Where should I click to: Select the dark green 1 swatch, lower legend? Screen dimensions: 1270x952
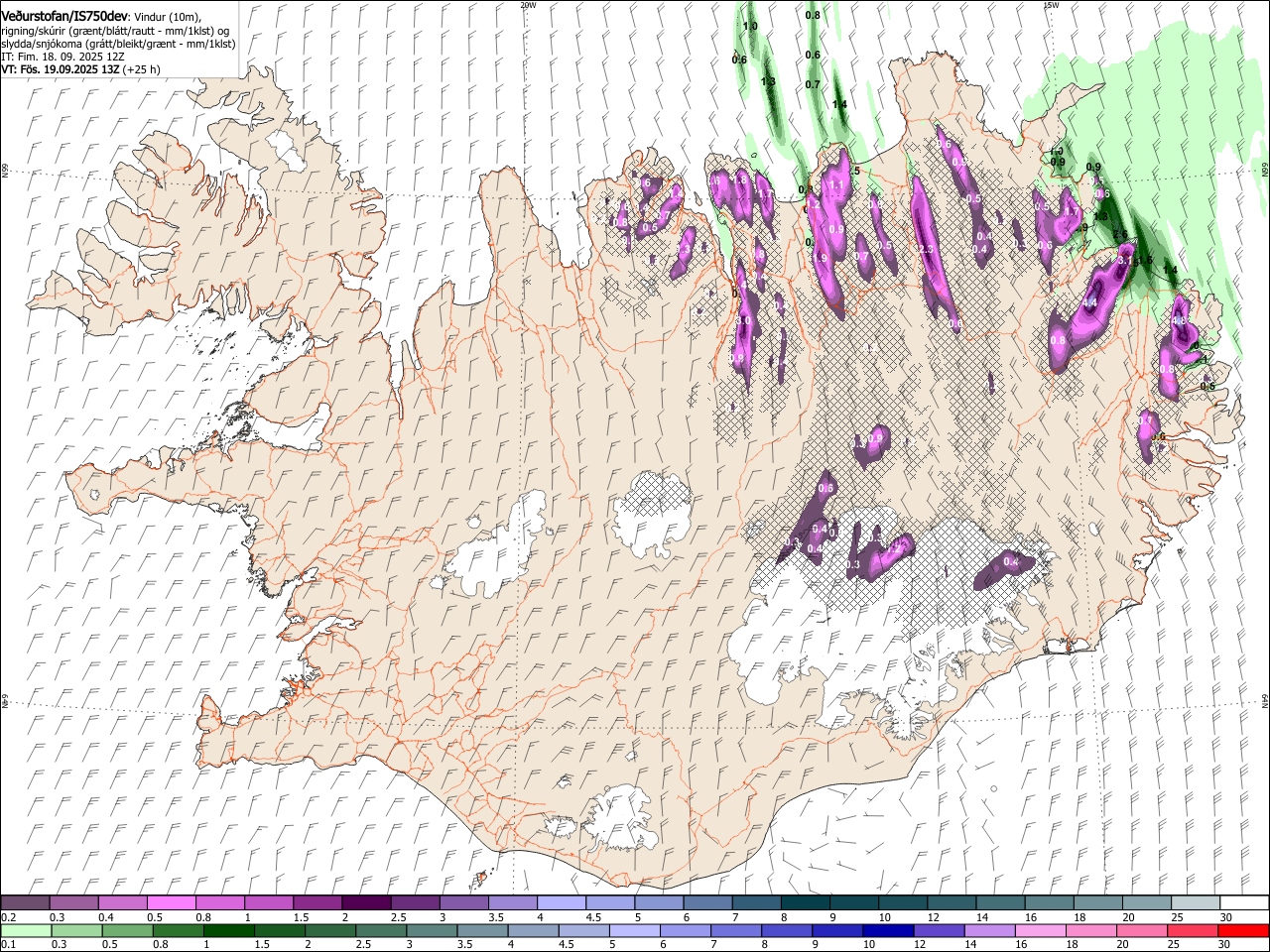[x=228, y=931]
